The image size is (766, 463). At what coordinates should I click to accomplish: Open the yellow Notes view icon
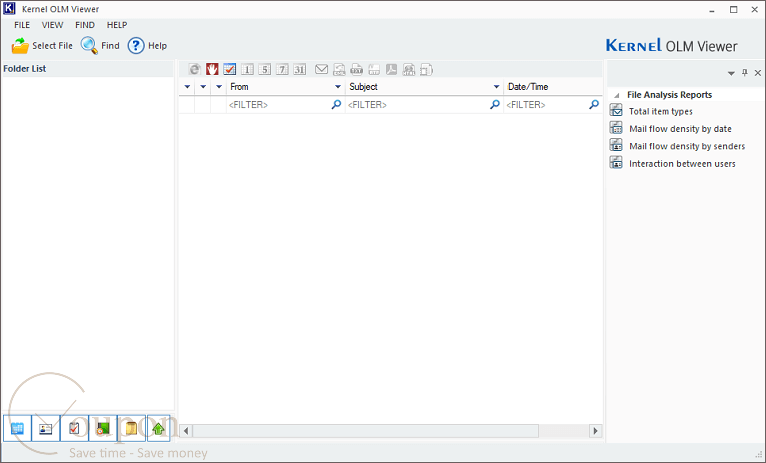131,428
